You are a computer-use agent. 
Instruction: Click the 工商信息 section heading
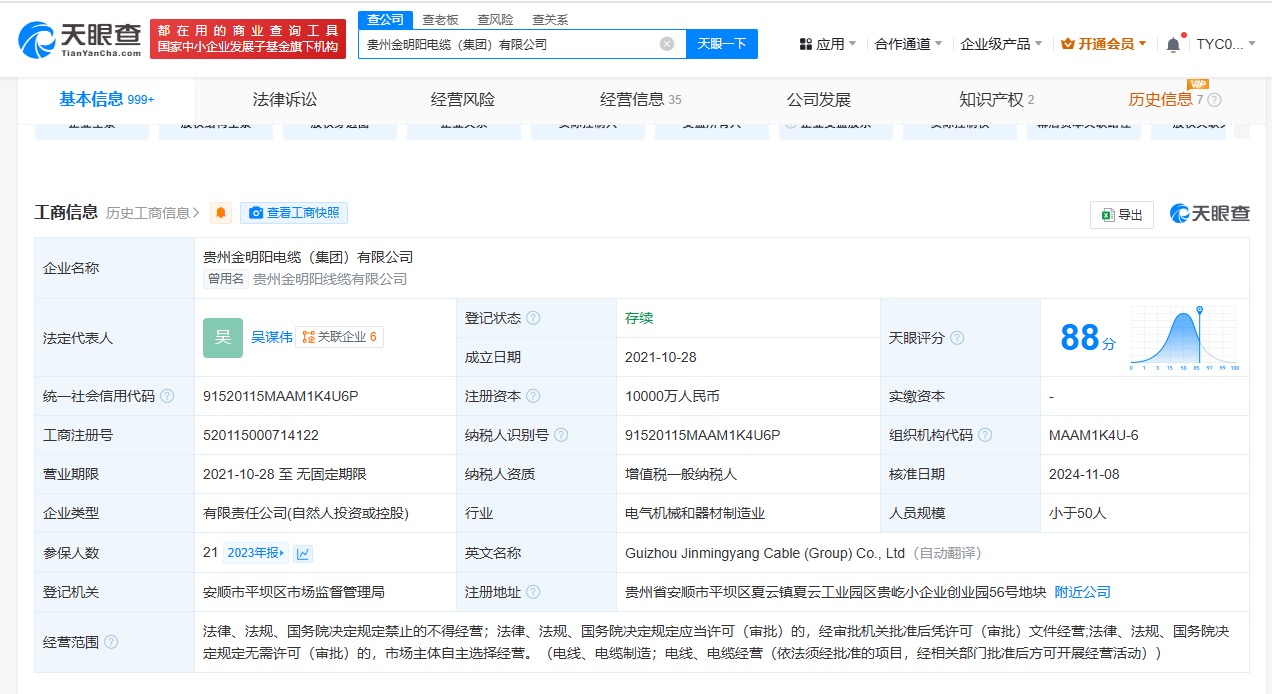[66, 212]
